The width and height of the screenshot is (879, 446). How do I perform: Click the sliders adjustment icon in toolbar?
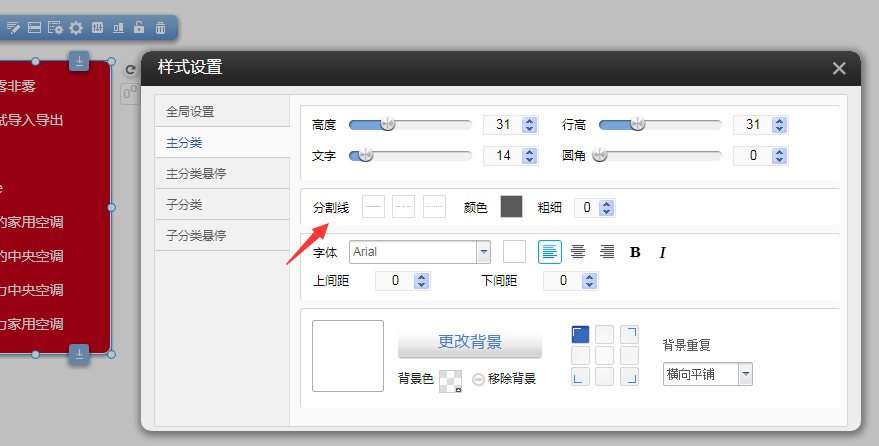pyautogui.click(x=97, y=28)
